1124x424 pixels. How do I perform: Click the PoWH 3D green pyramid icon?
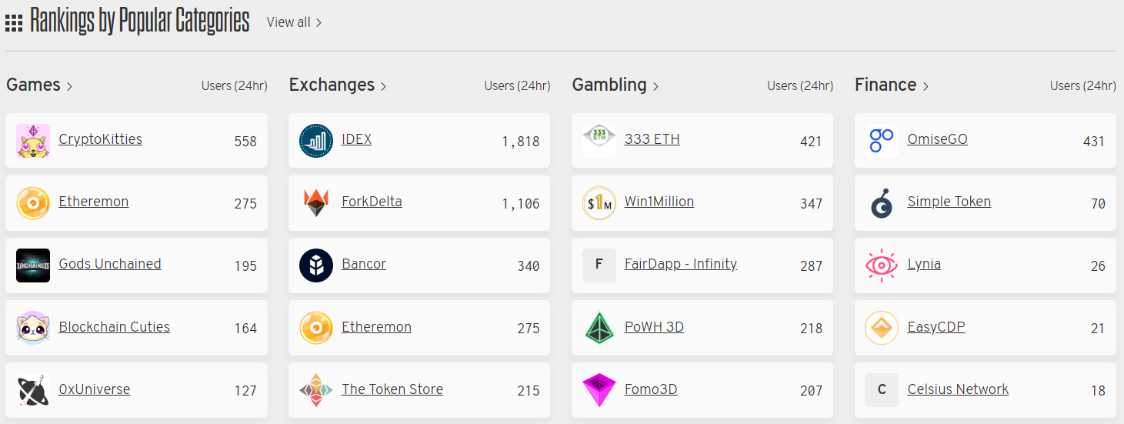tap(599, 328)
